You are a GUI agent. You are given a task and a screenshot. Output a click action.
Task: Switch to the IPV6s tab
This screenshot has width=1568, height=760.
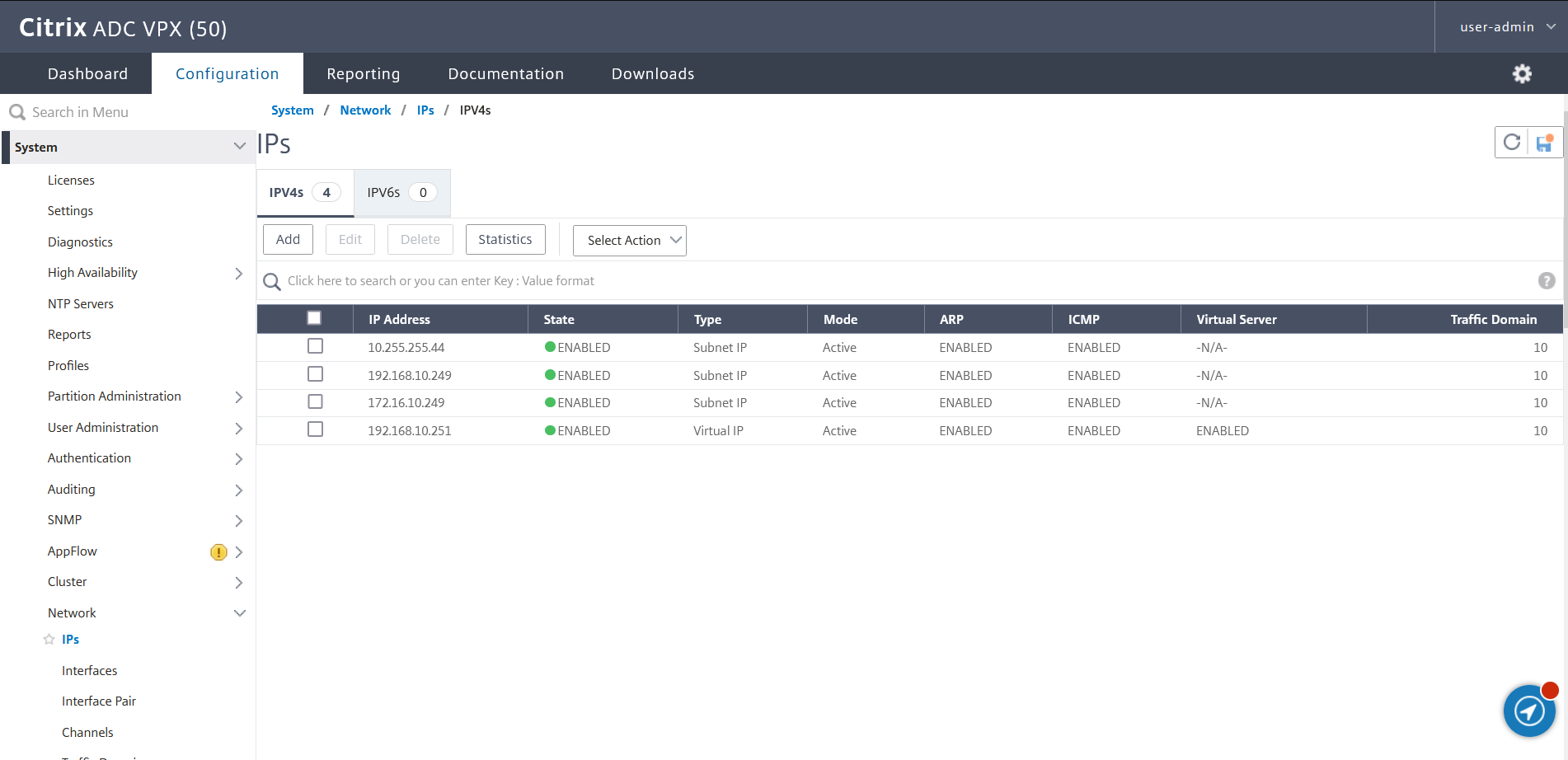[401, 192]
